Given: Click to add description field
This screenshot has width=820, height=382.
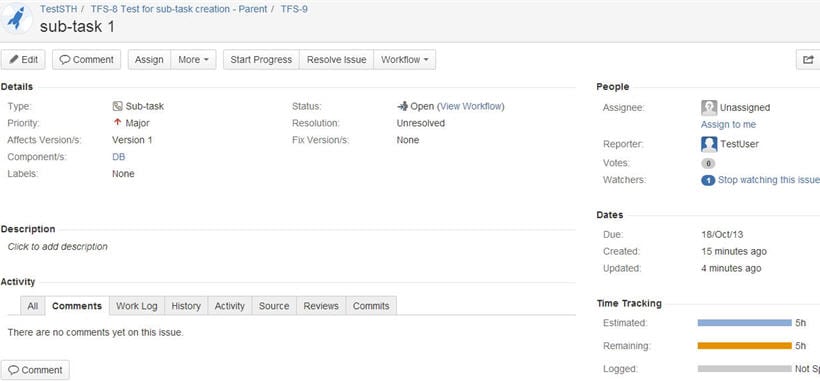Looking at the screenshot, I should 58,246.
